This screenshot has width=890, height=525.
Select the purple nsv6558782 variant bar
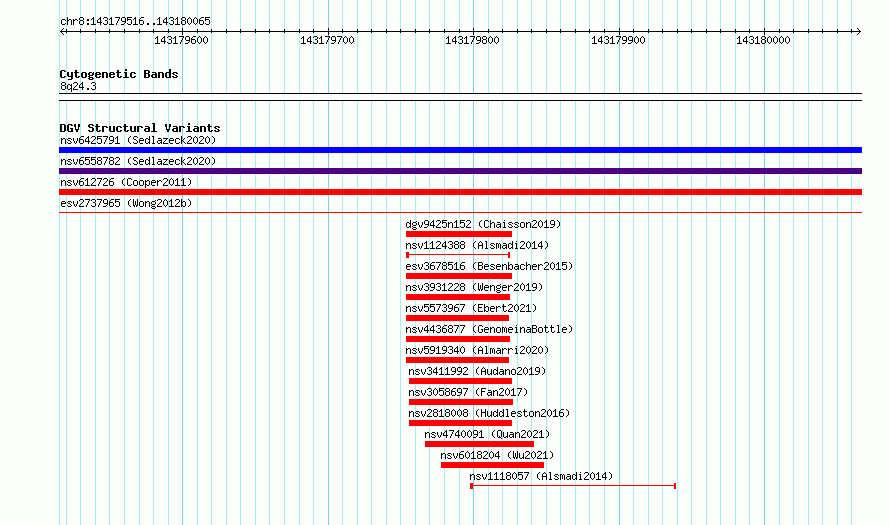click(460, 171)
